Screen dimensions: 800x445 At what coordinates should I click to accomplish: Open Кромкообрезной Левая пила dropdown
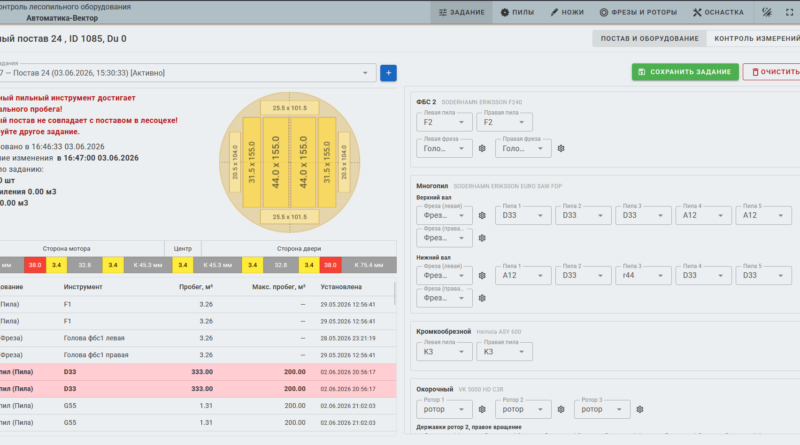coord(444,352)
